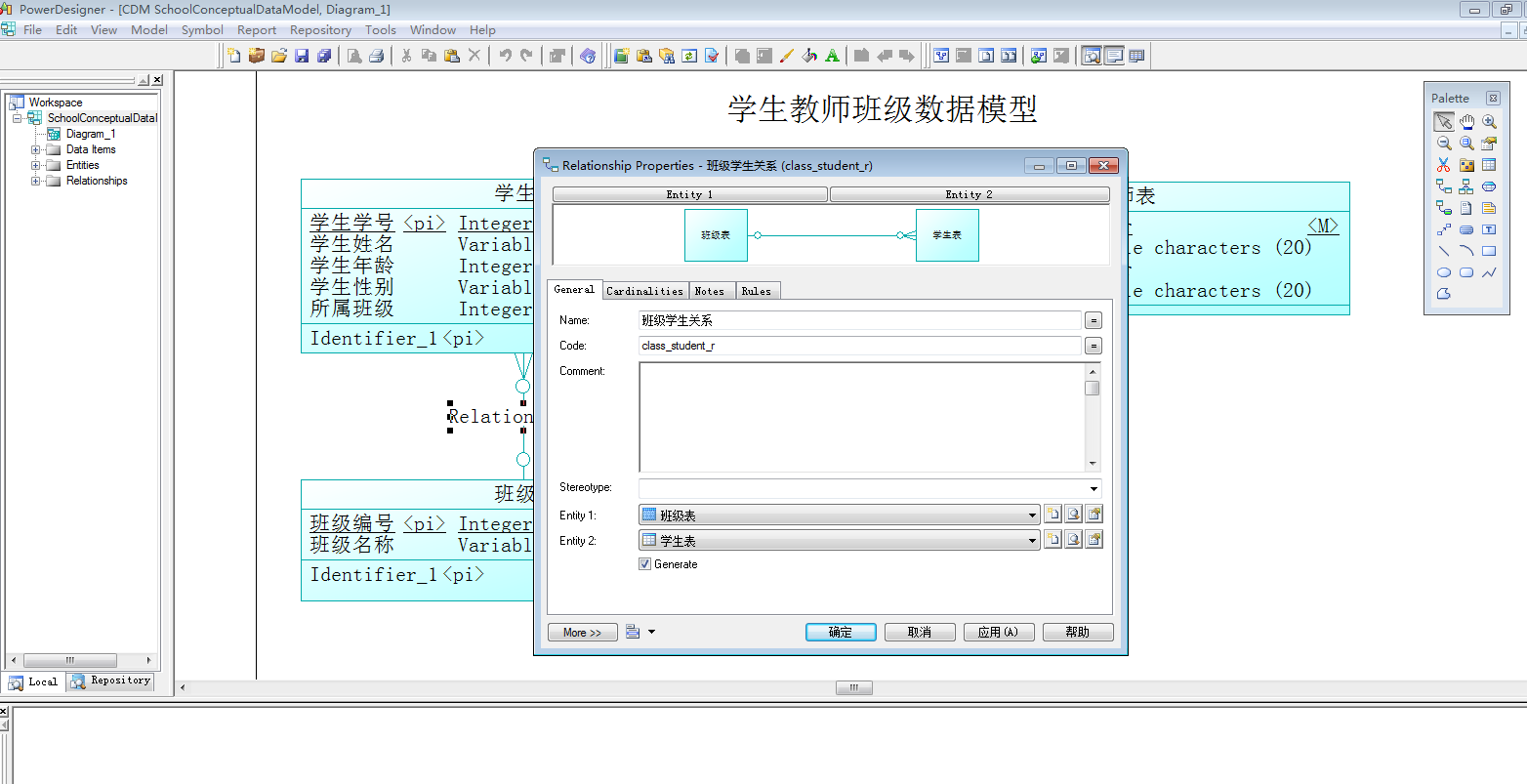Select the Package tool in the Palette

click(x=1466, y=165)
